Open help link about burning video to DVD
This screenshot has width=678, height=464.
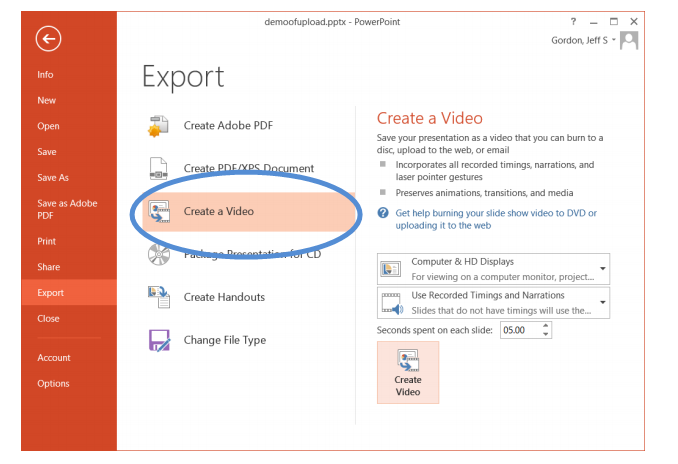[496, 219]
